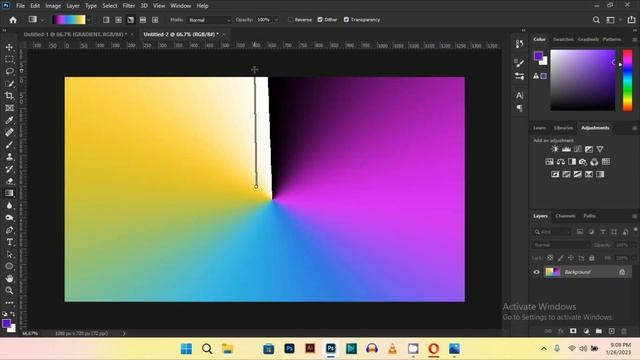
Task: Select the Zoom tool
Action: click(x=9, y=291)
